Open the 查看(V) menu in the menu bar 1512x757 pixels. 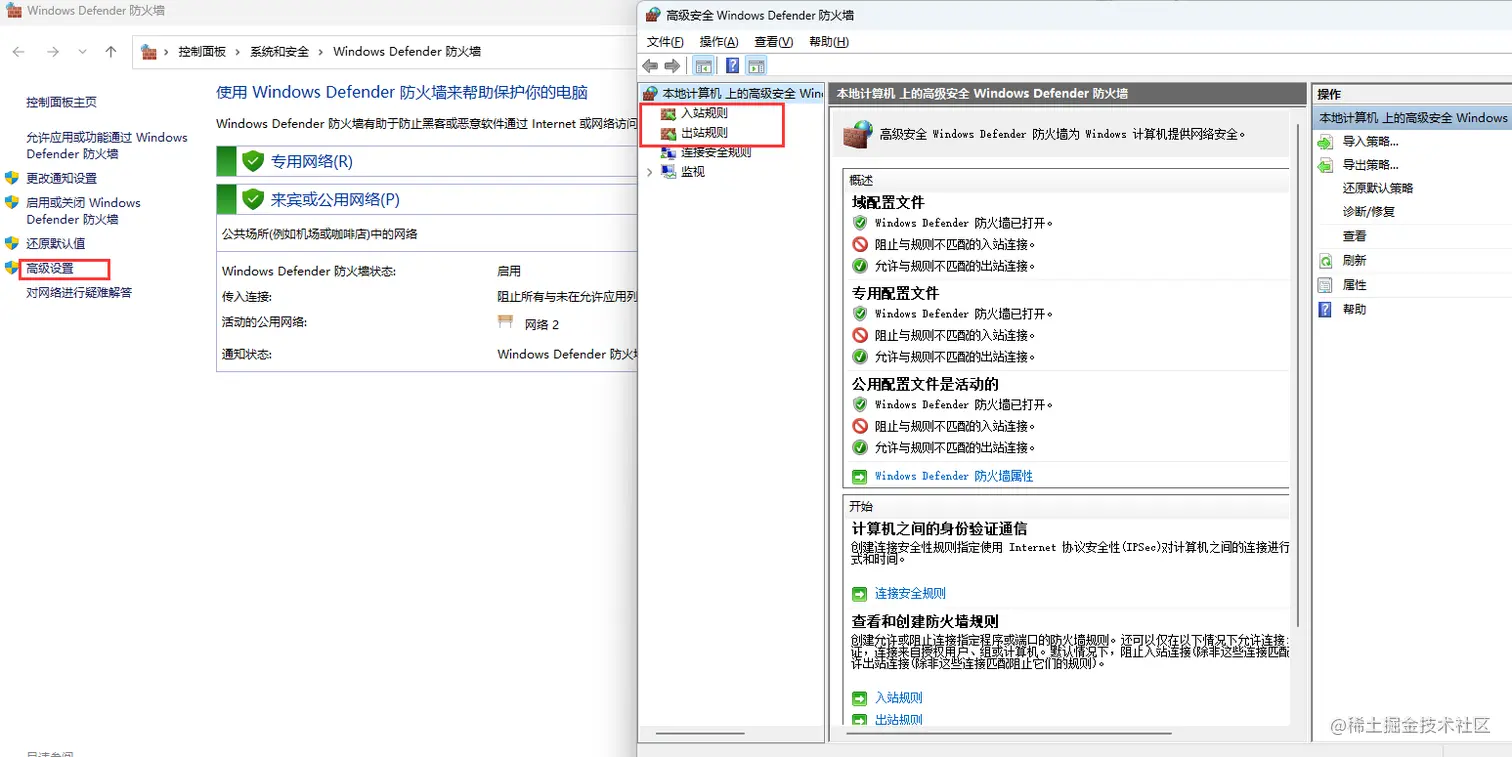coord(774,41)
